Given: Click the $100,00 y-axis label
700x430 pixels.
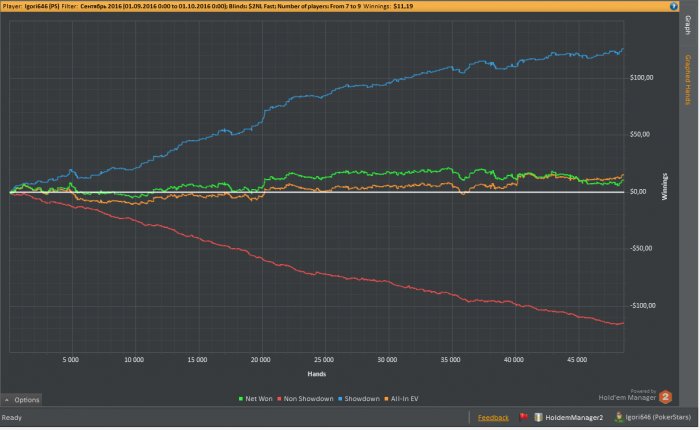Looking at the screenshot, I should point(642,78).
